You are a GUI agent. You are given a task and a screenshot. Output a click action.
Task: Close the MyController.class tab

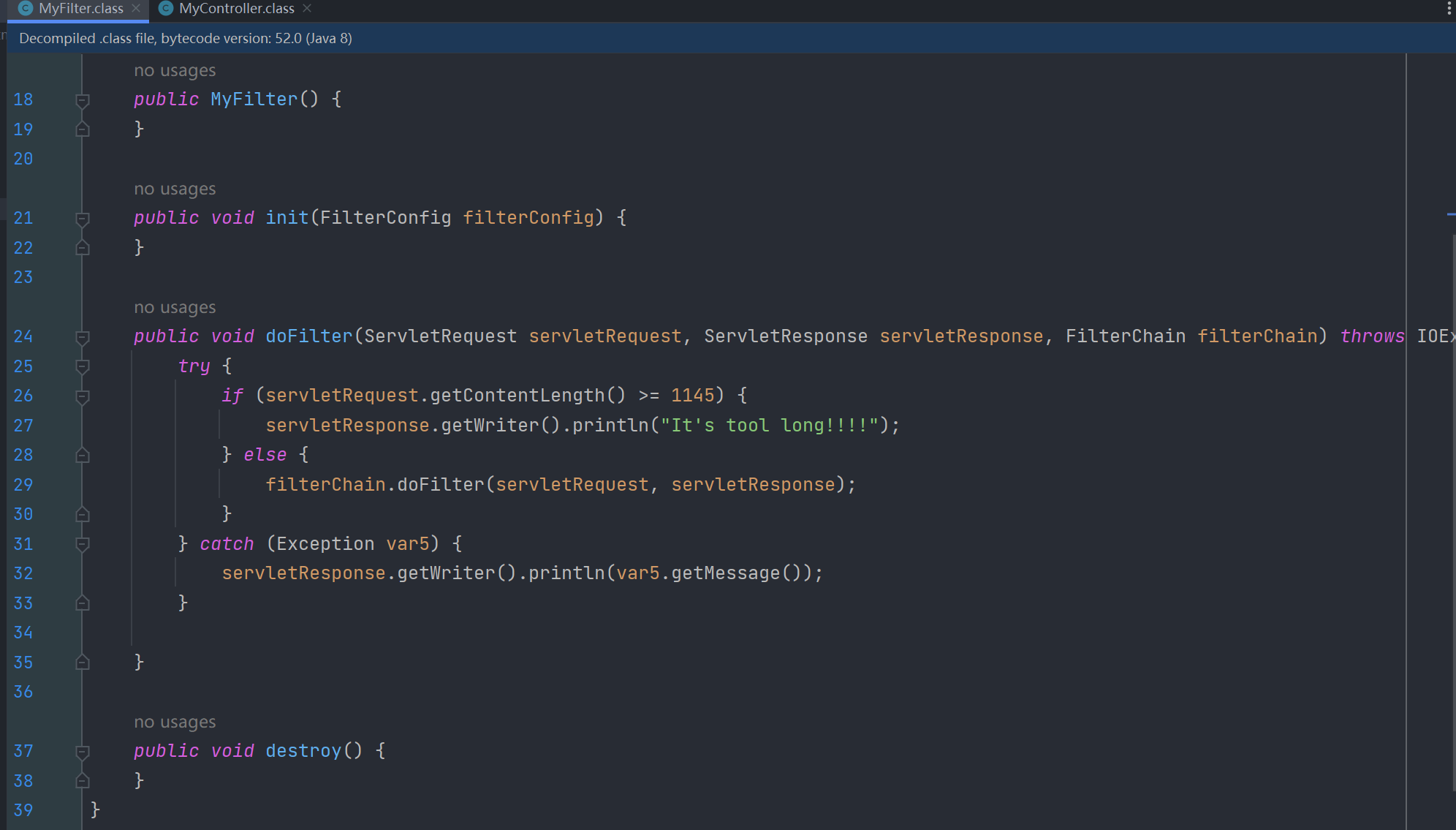tap(307, 9)
